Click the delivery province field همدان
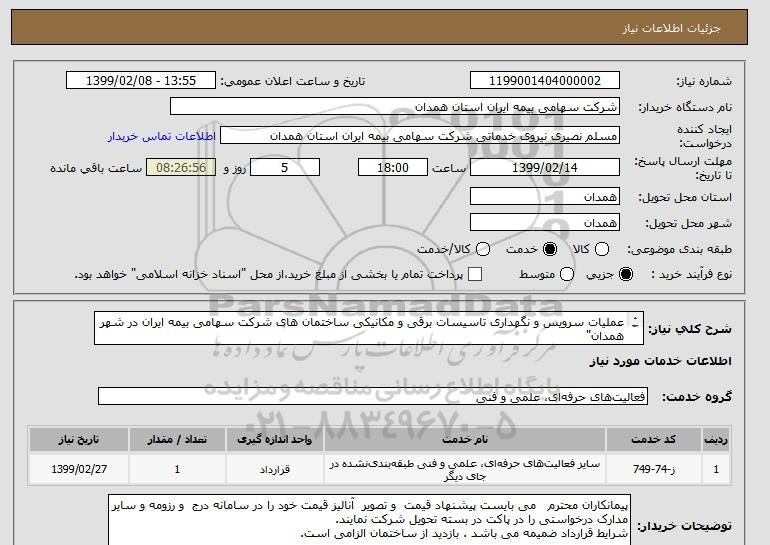This screenshot has height=545, width=770. pos(545,196)
